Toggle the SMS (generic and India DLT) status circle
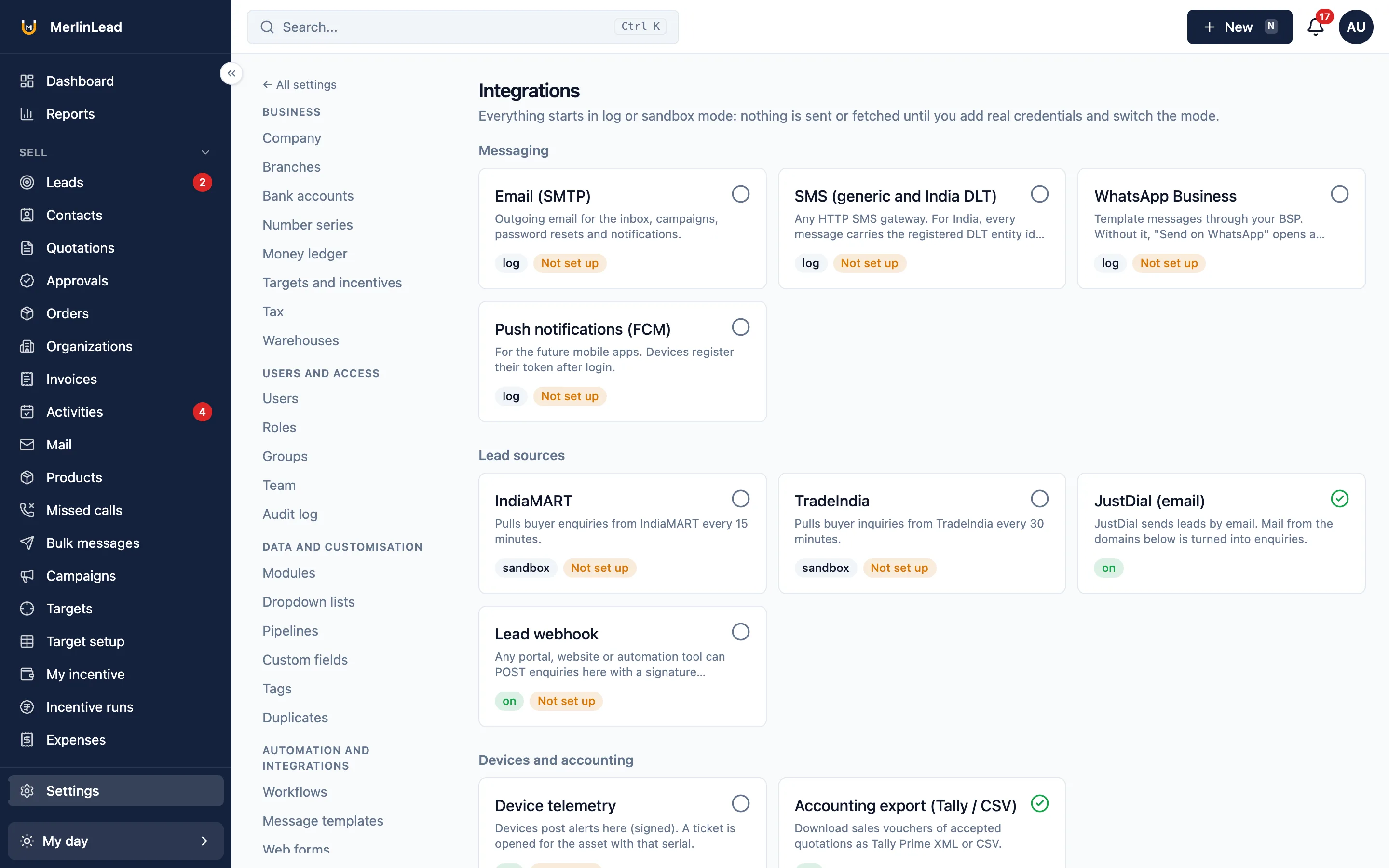1389x868 pixels. point(1039,194)
